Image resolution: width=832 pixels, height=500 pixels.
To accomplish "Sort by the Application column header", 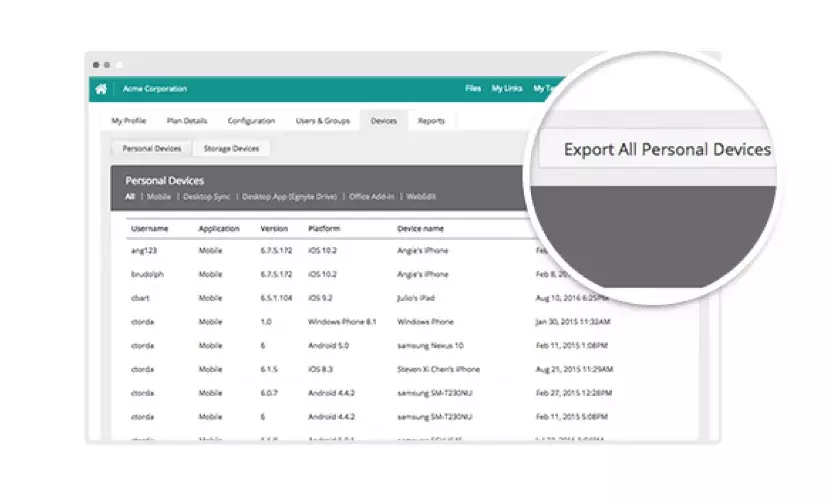I will point(219,229).
